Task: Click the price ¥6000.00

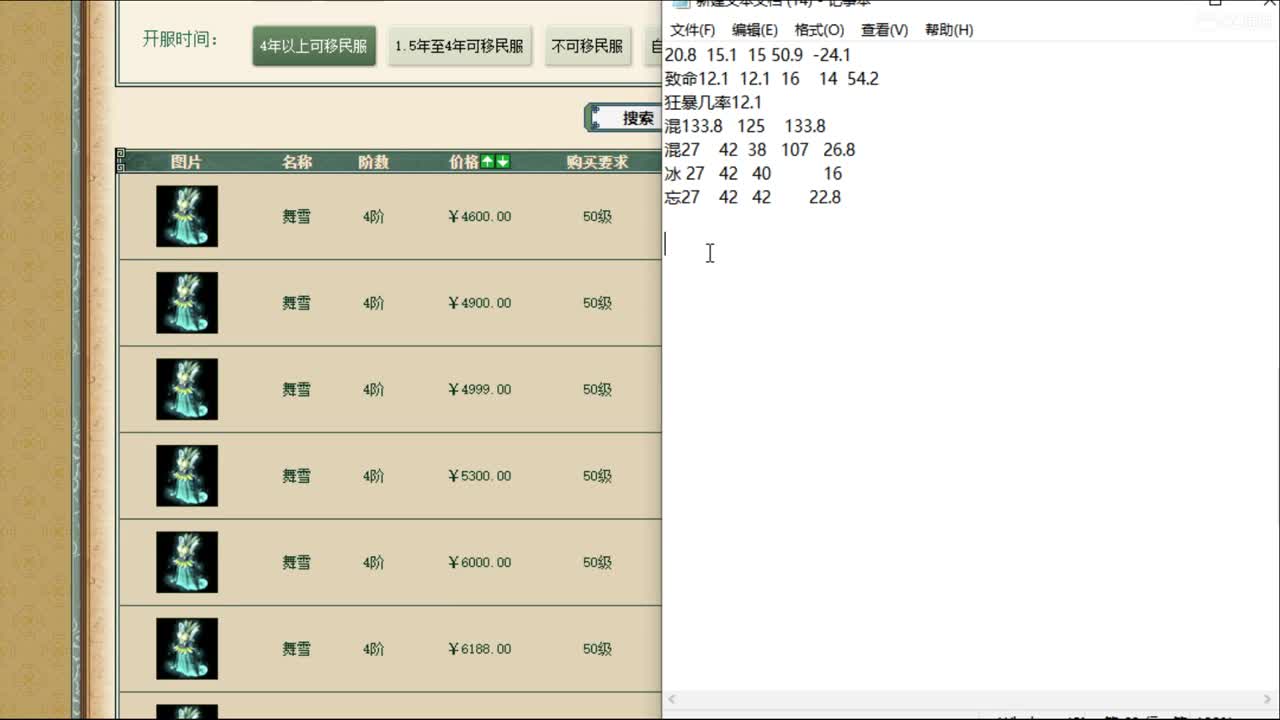Action: click(480, 562)
